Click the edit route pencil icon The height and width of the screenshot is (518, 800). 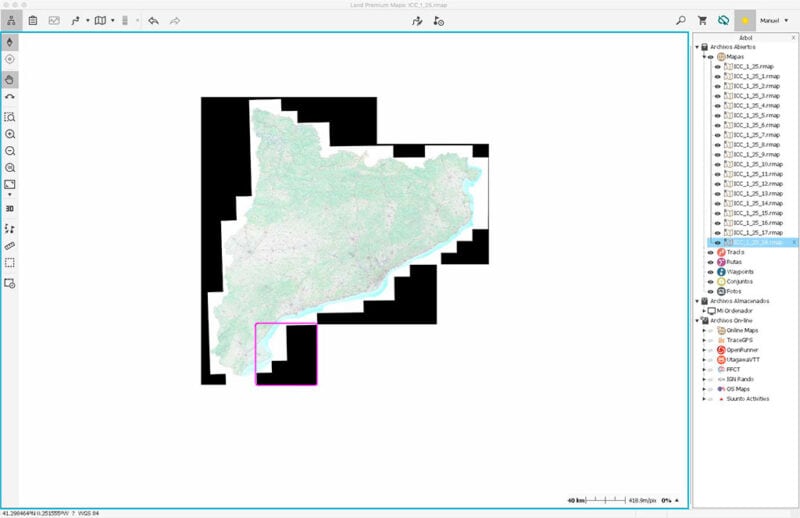tap(417, 21)
